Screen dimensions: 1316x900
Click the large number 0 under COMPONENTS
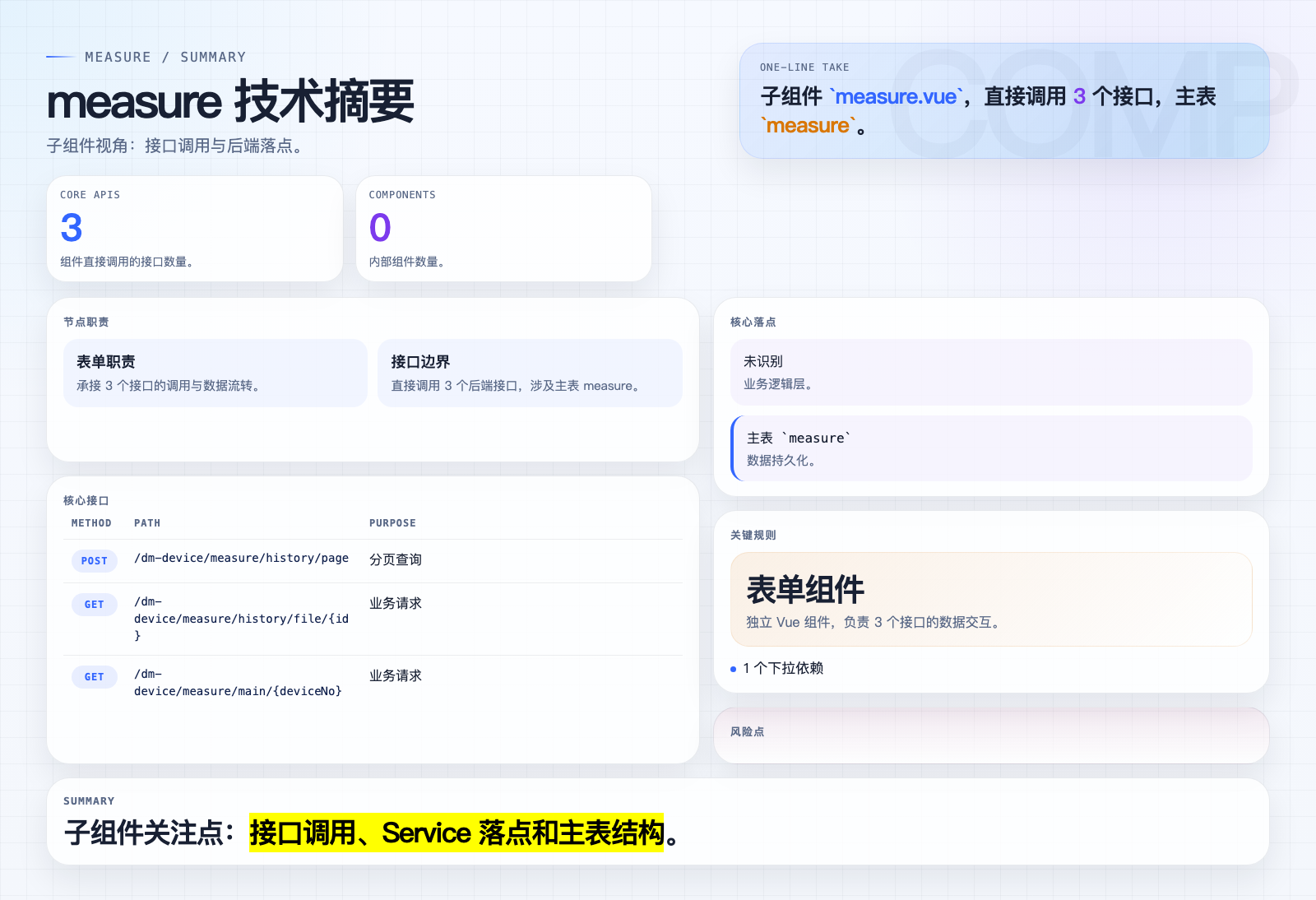pos(380,228)
